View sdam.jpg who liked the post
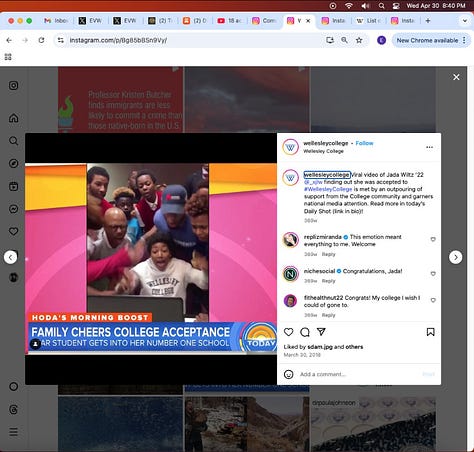This screenshot has height=452, width=474. click(320, 347)
